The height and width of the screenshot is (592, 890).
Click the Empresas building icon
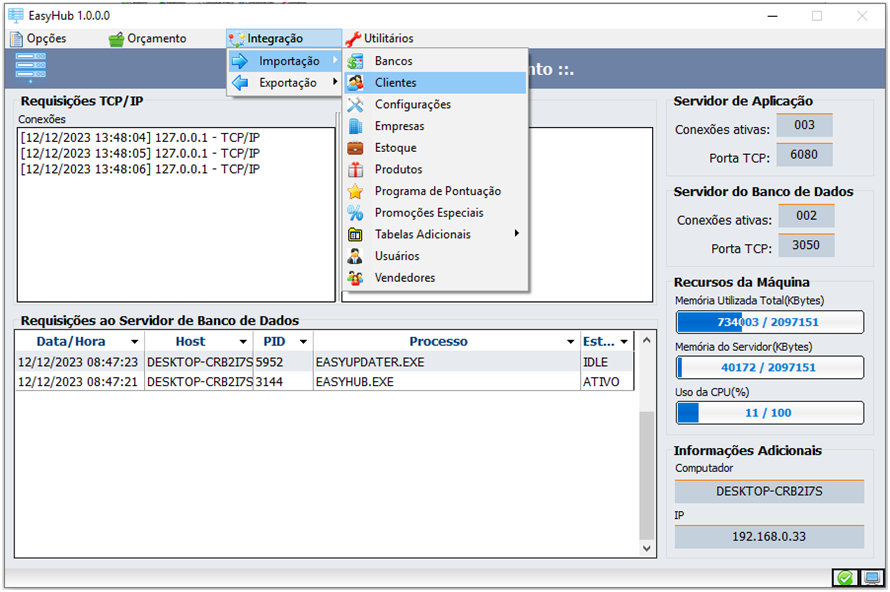coord(355,127)
